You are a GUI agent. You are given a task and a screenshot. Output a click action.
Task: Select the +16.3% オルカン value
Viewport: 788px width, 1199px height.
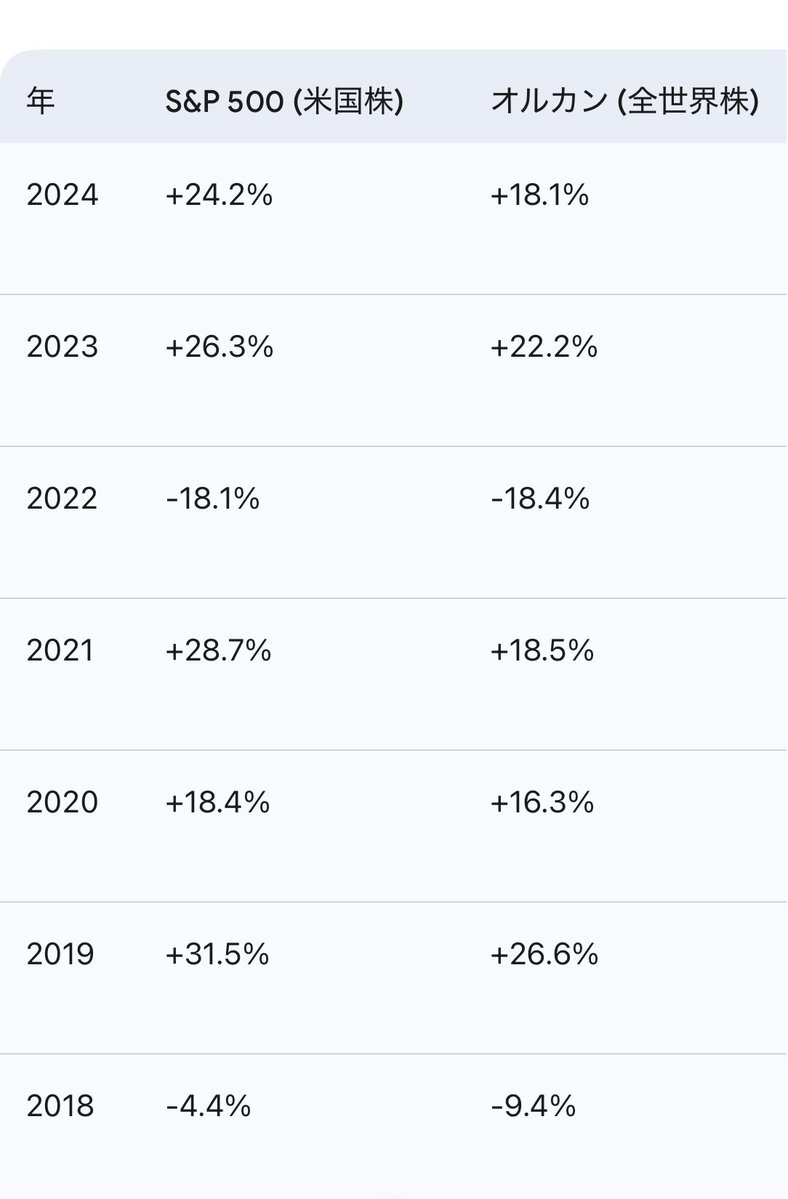point(541,802)
